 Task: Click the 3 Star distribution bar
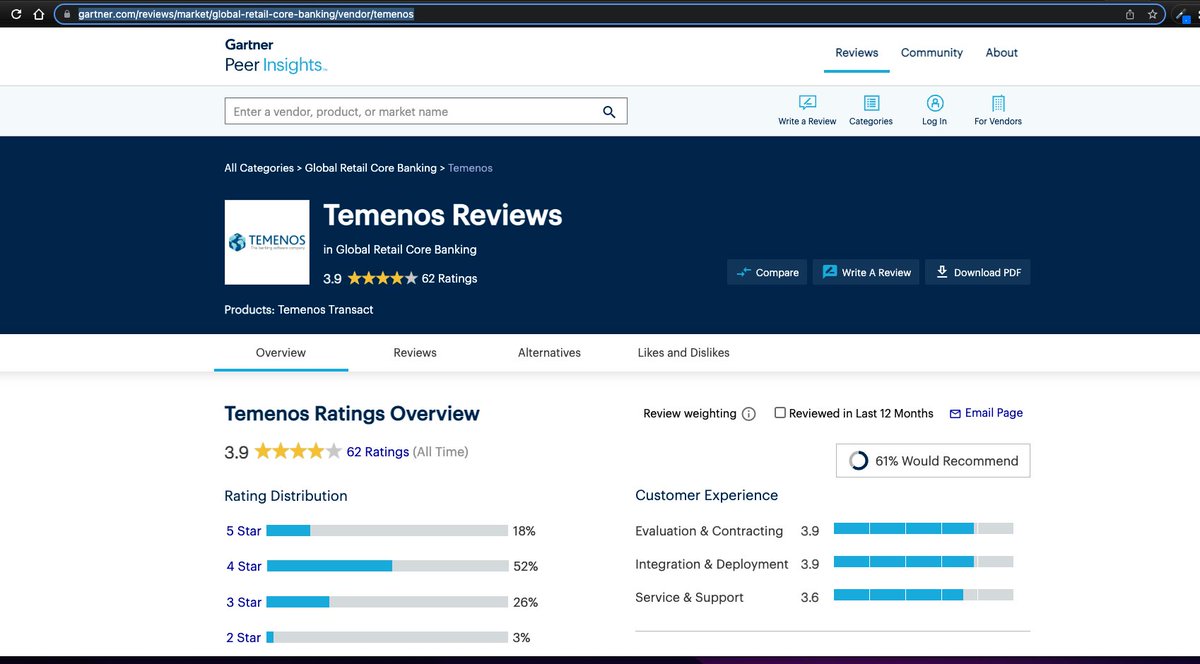388,602
